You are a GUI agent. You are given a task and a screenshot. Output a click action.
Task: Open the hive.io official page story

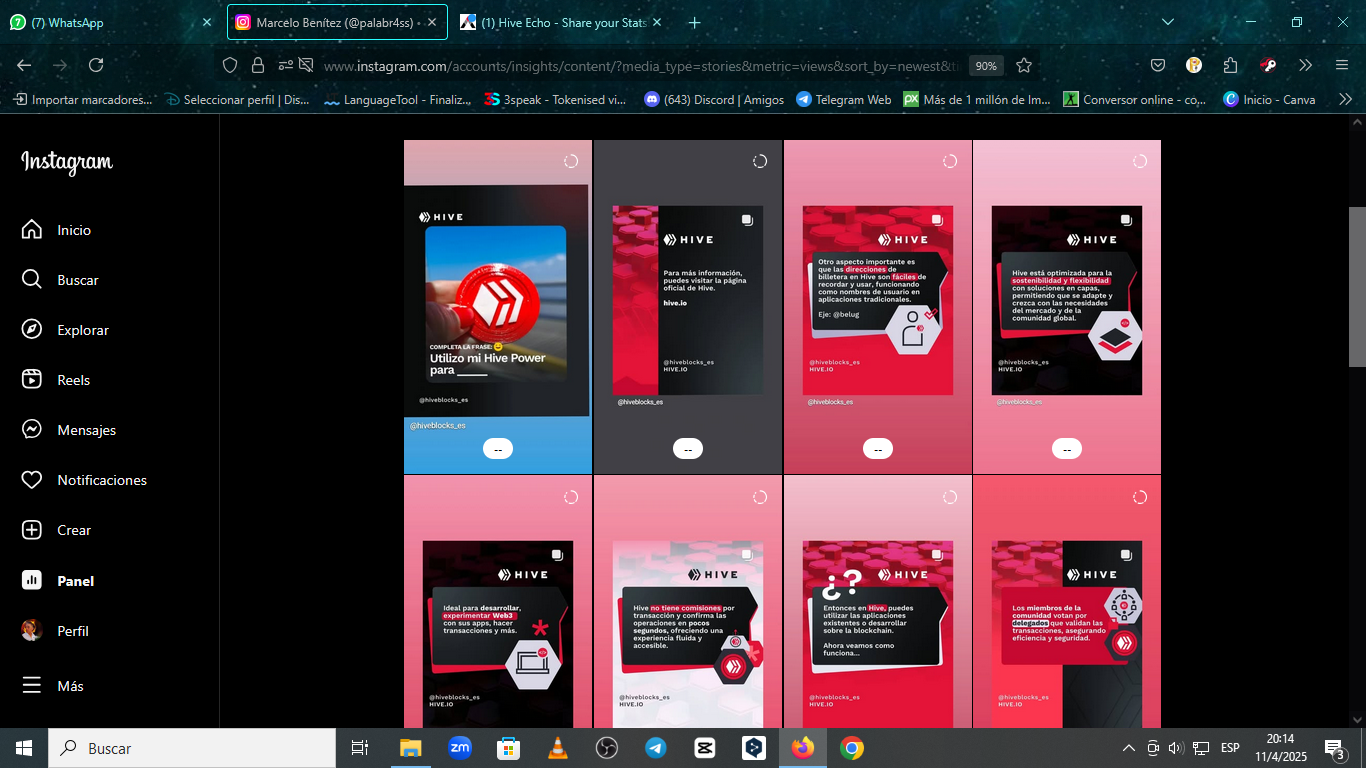tap(687, 306)
